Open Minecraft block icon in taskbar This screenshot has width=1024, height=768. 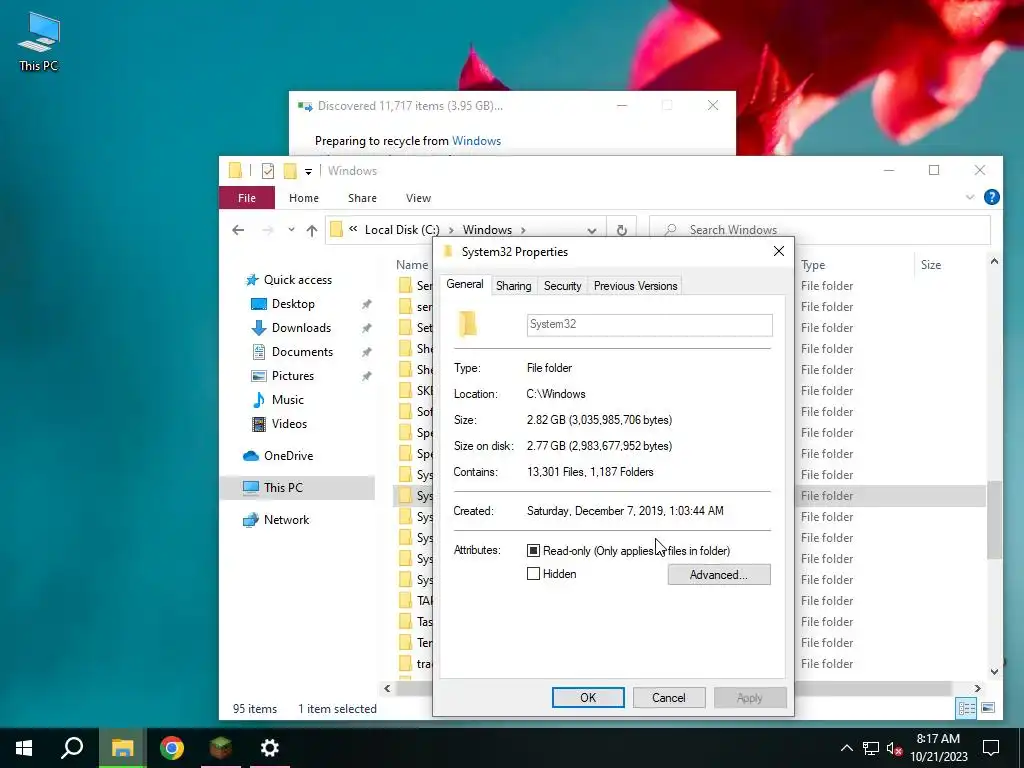(x=221, y=748)
